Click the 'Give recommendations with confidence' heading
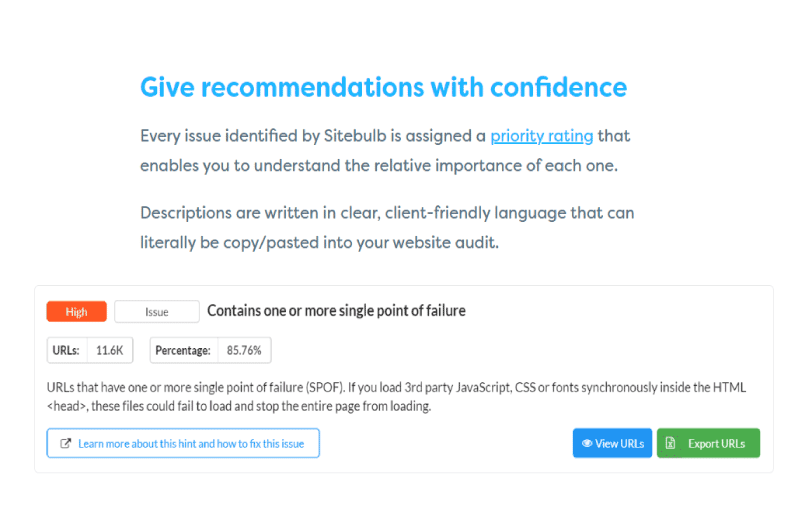 (384, 87)
